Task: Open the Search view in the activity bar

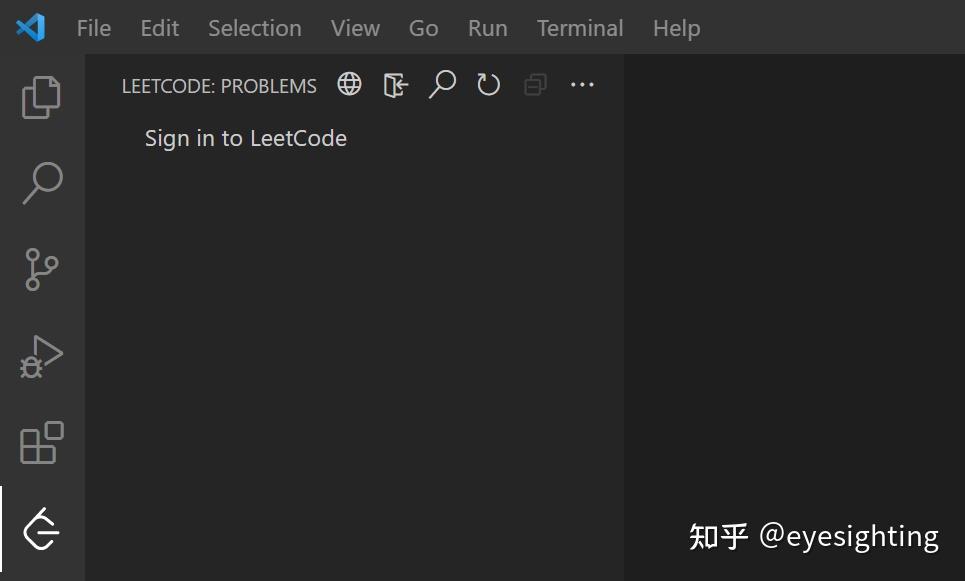Action: (40, 182)
